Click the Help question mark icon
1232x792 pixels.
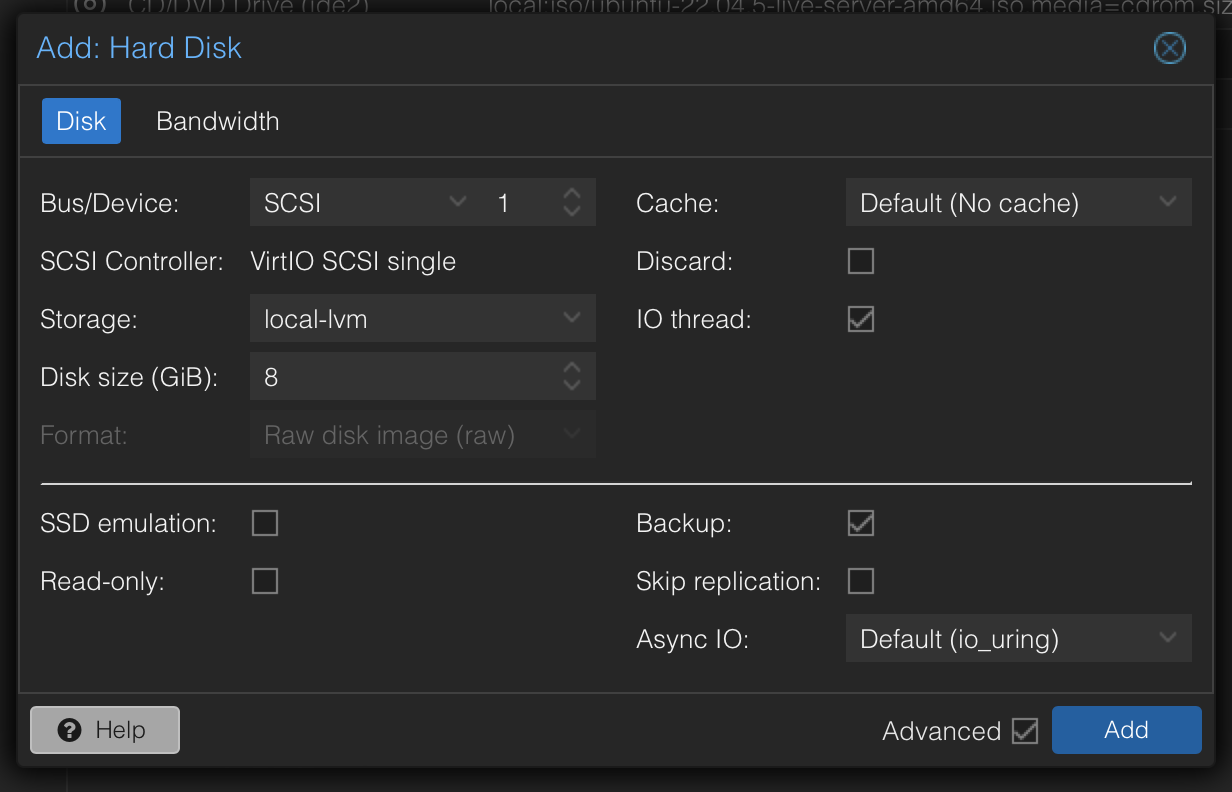pos(69,730)
